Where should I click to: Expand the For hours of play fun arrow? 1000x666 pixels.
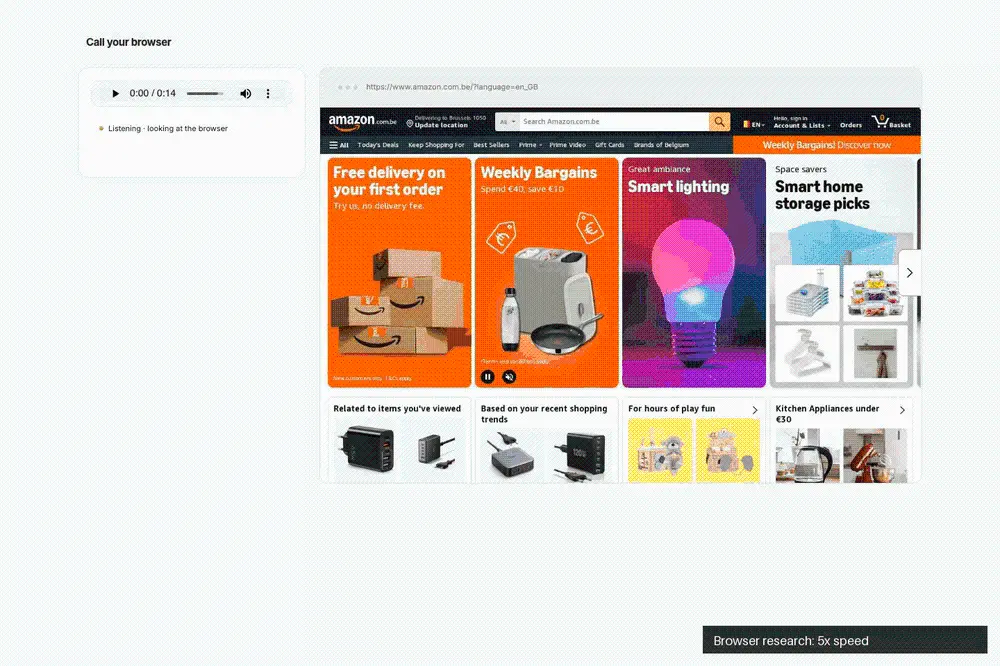pos(755,410)
